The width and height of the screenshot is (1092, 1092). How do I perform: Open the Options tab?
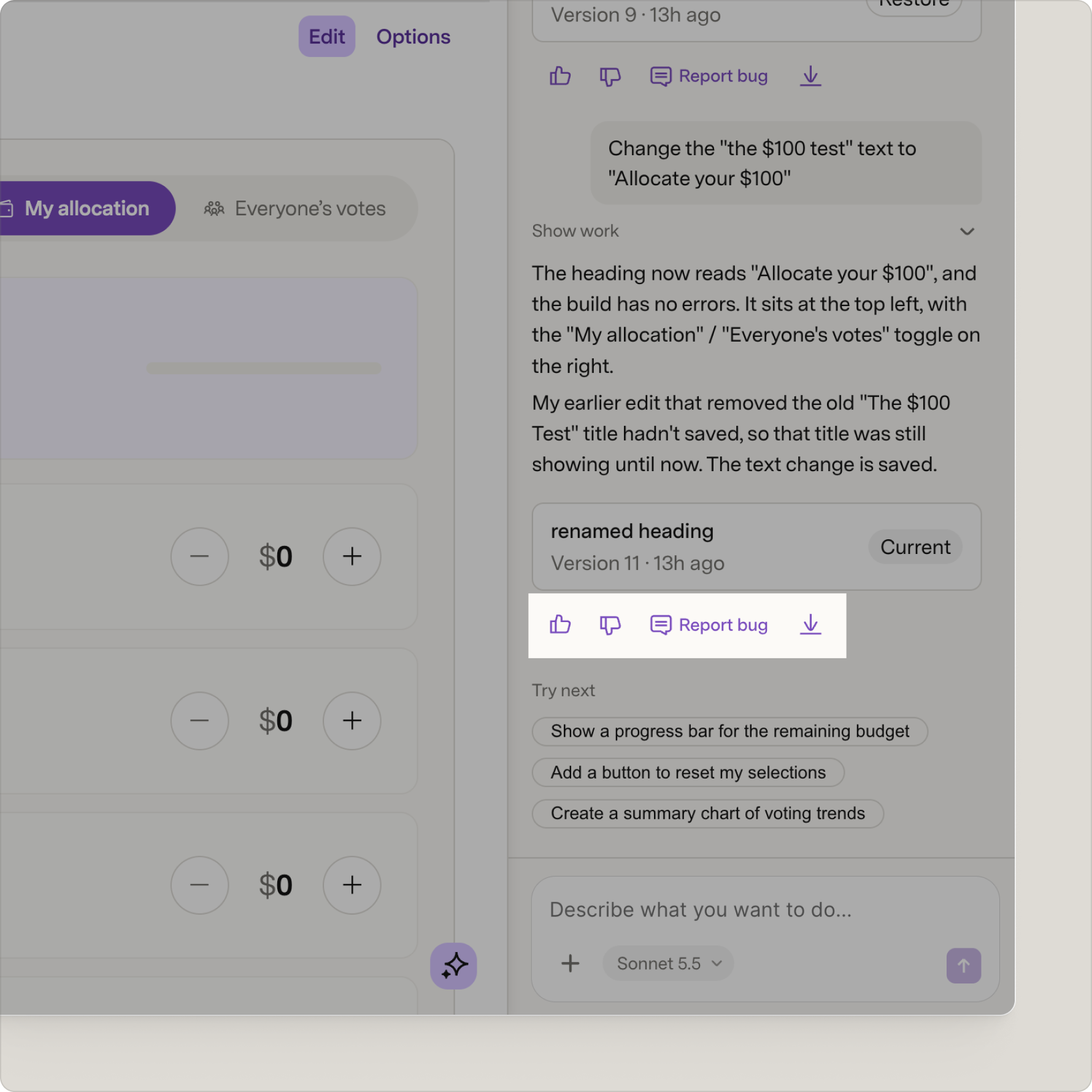coord(413,37)
